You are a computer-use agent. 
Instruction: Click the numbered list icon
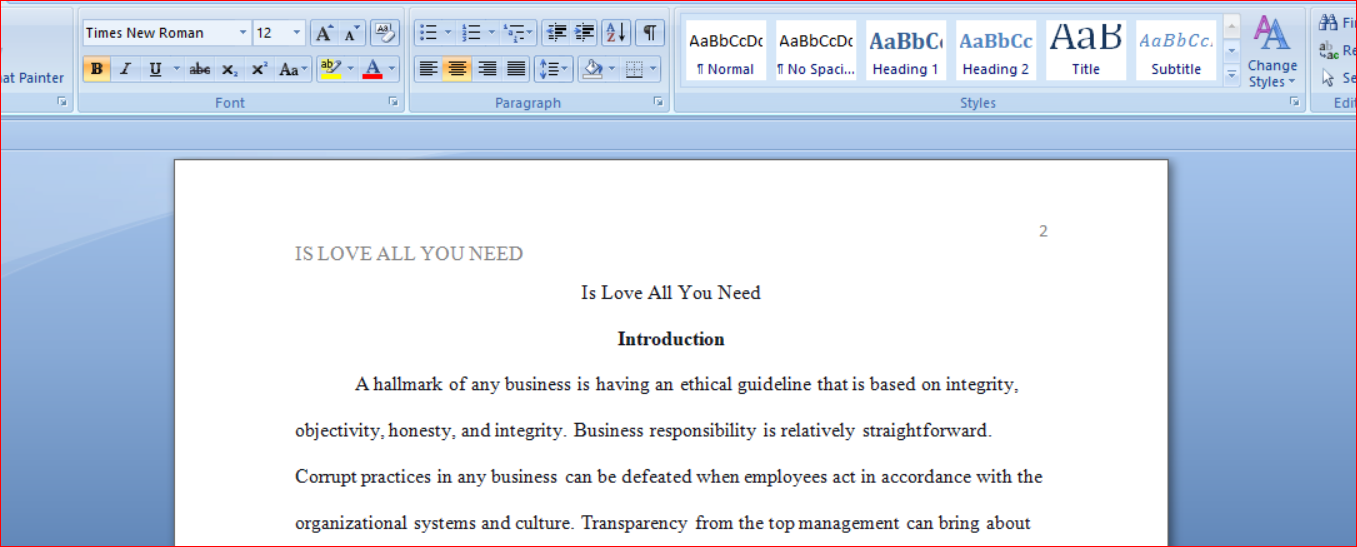pyautogui.click(x=471, y=33)
